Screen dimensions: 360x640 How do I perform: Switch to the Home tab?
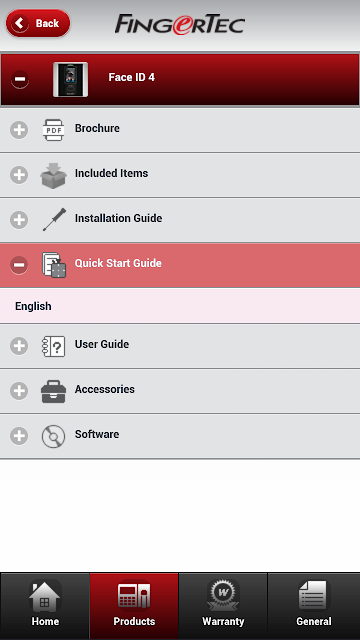(x=45, y=606)
